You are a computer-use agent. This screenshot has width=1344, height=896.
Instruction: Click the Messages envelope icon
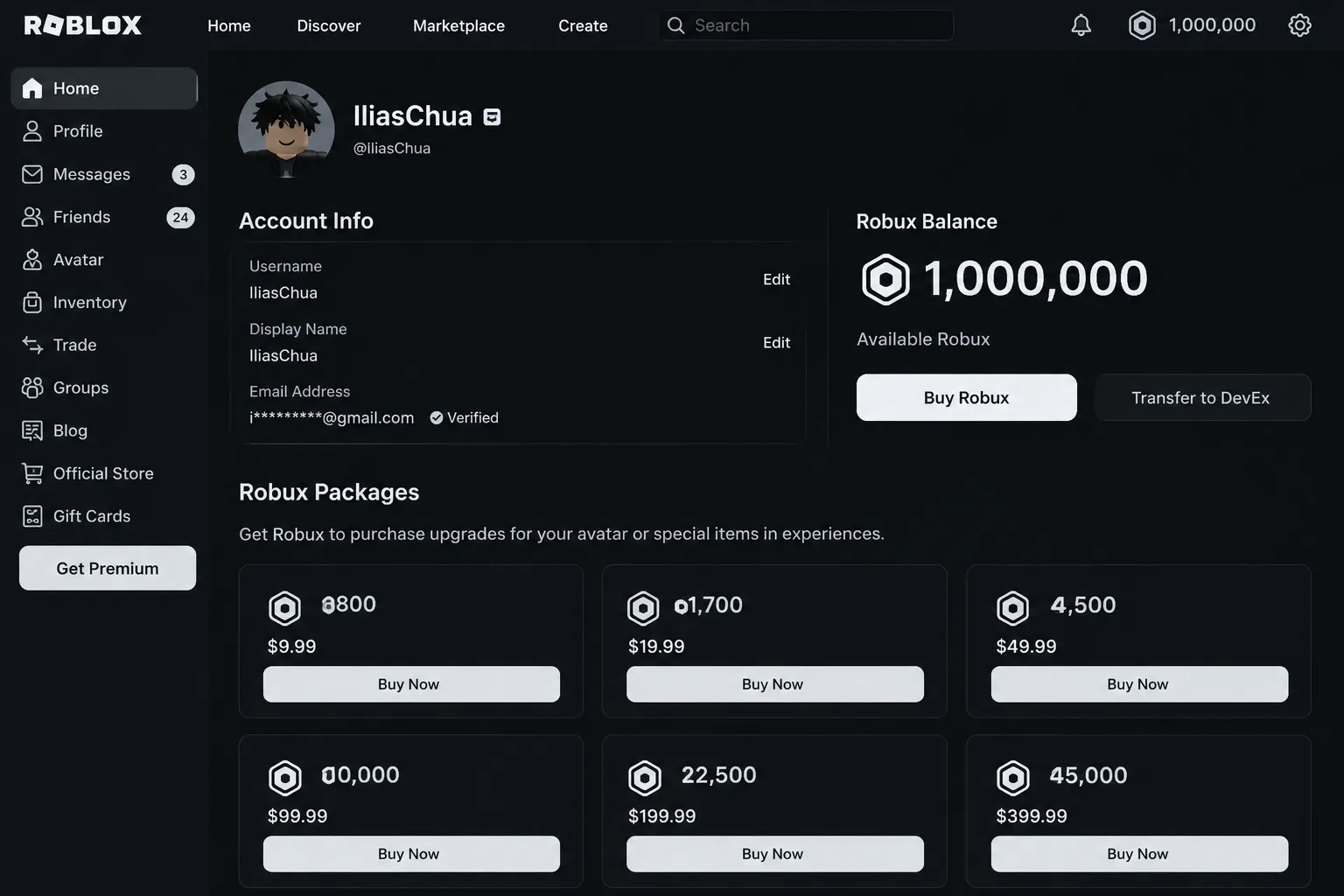32,174
